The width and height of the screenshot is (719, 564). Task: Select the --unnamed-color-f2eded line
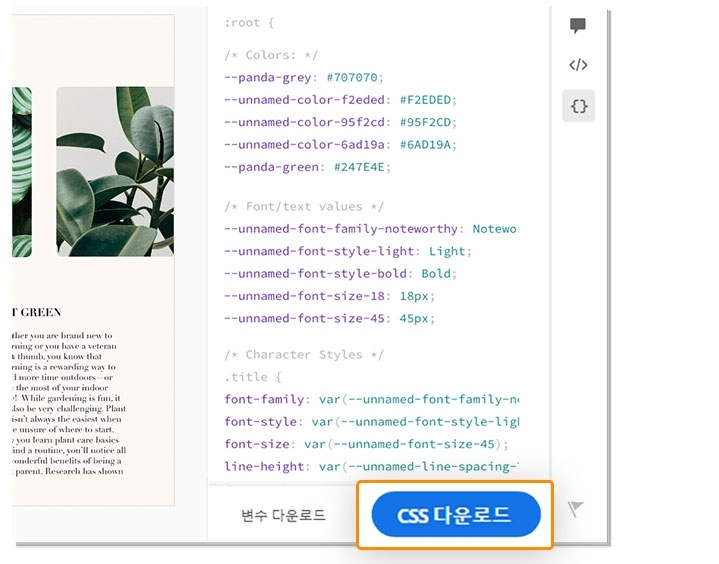[x=340, y=100]
